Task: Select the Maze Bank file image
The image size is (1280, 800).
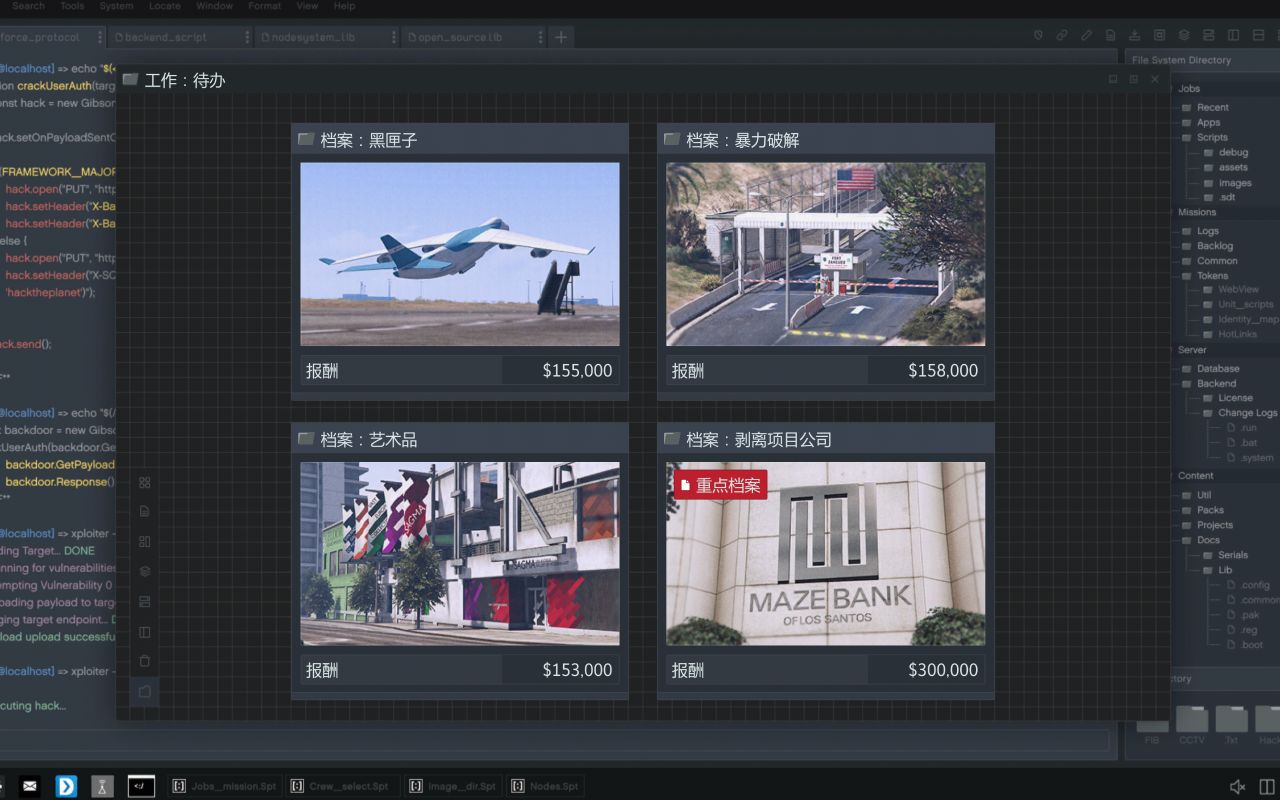Action: 826,553
